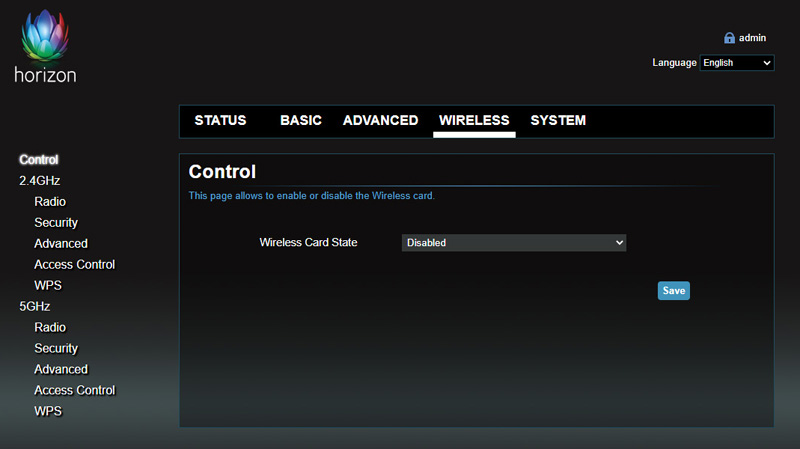800x449 pixels.
Task: Open Security under 2.4GHz
Action: 56,223
